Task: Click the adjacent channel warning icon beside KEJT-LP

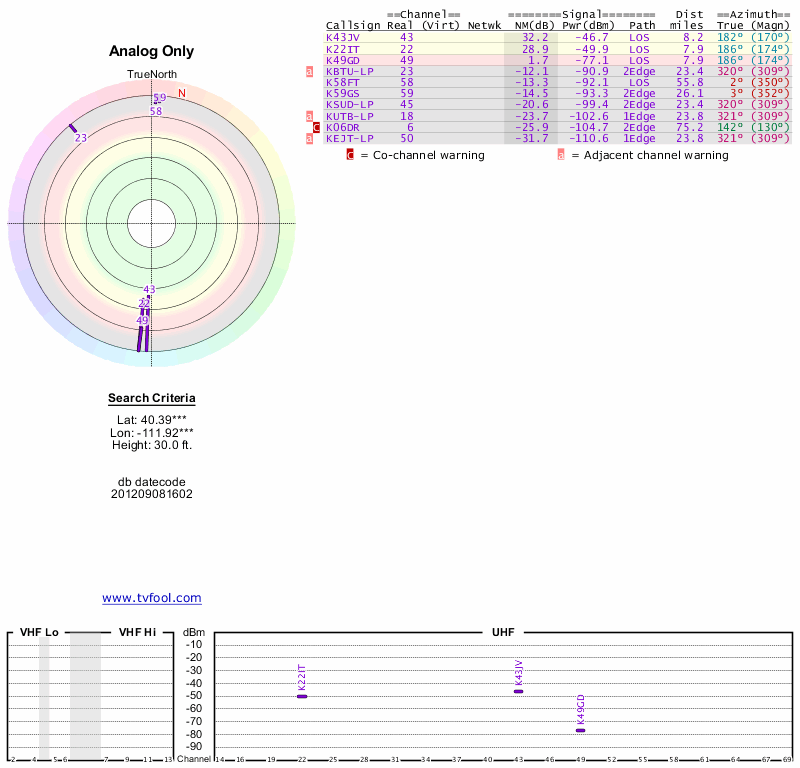Action: 310,139
